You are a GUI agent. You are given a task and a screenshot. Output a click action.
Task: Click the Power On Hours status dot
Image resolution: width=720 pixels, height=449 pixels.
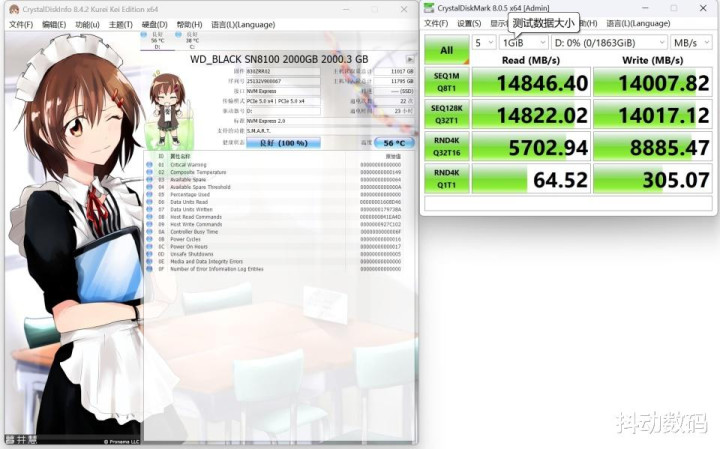(149, 247)
